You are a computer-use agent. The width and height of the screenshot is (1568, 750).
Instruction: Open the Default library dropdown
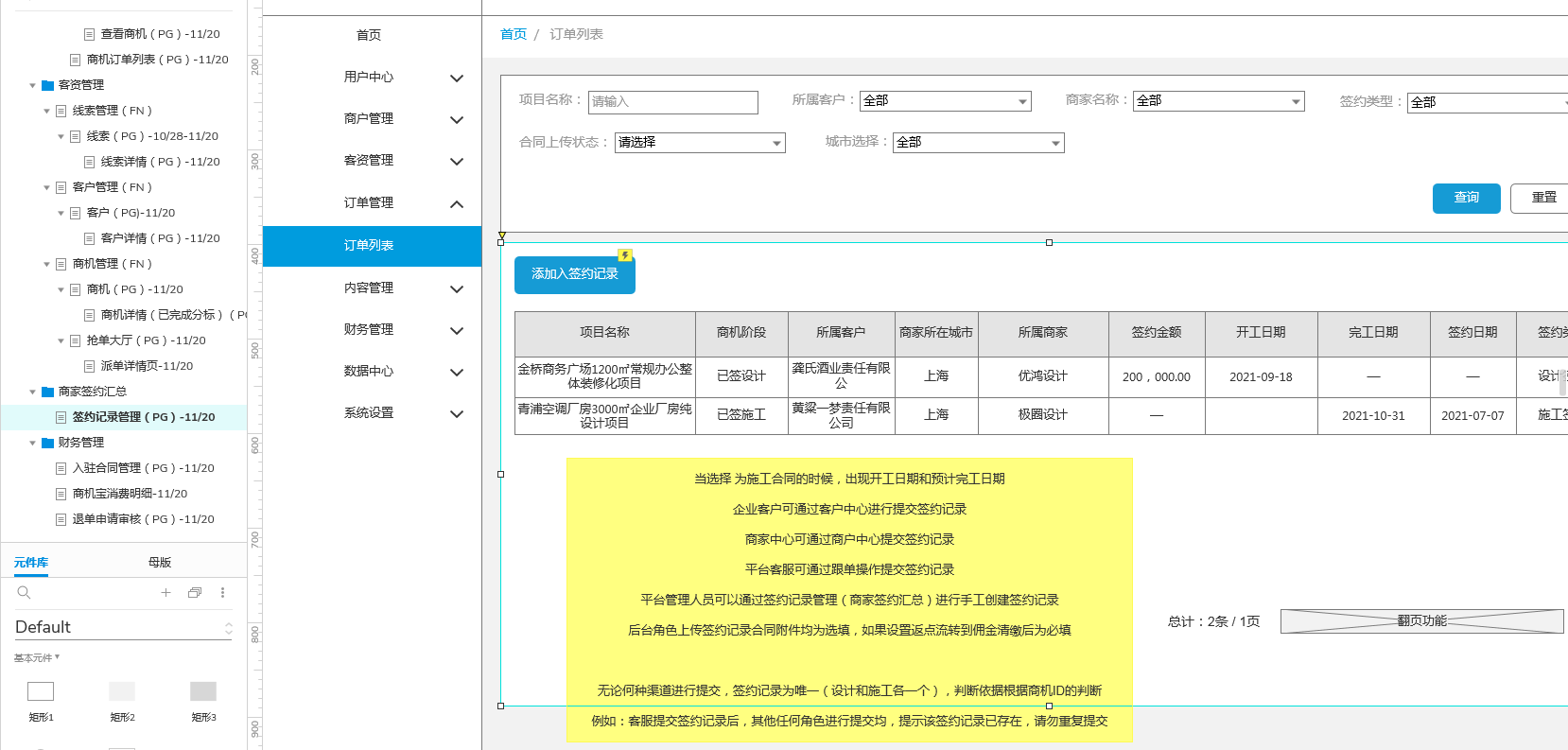click(123, 627)
